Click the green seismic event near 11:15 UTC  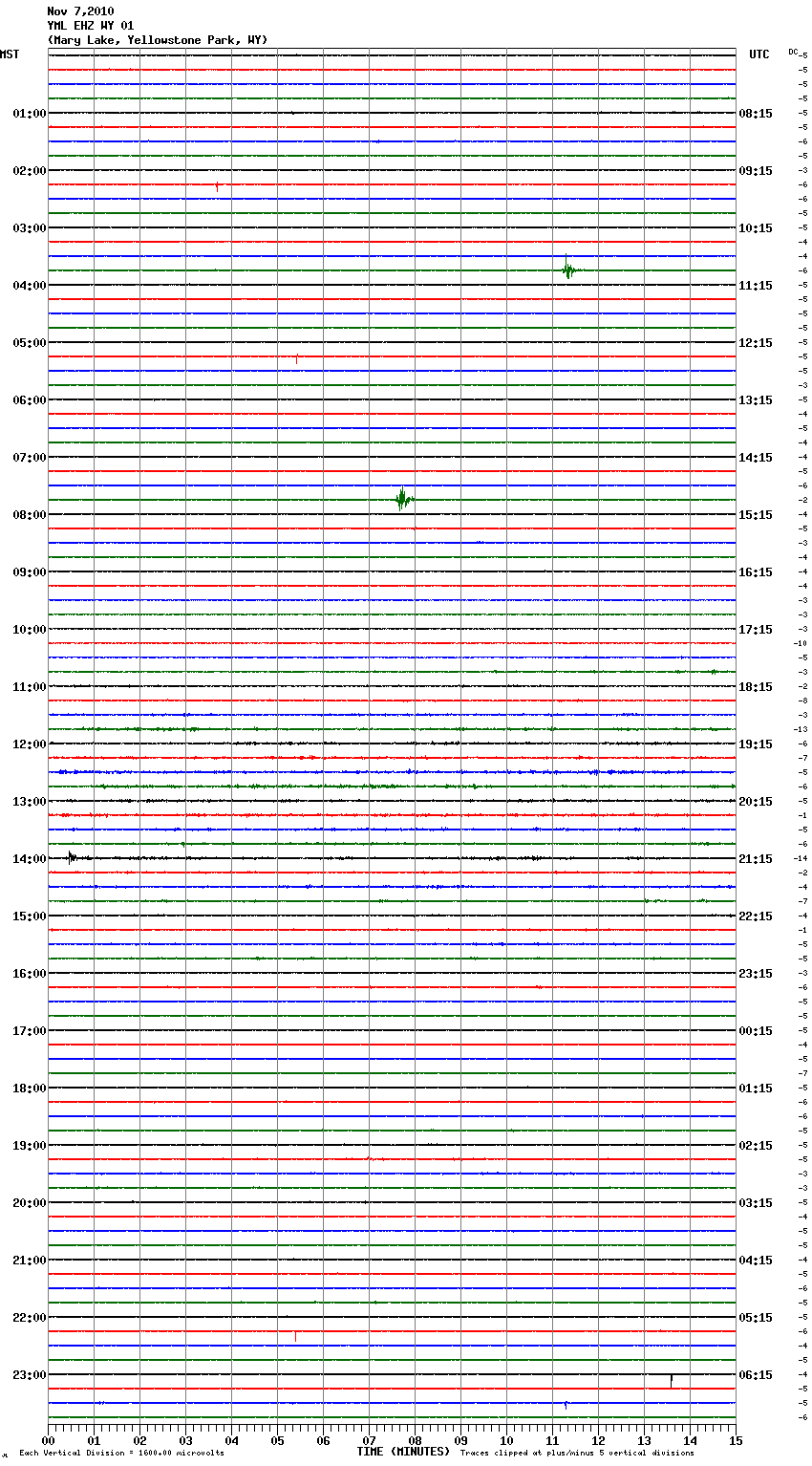[x=568, y=269]
